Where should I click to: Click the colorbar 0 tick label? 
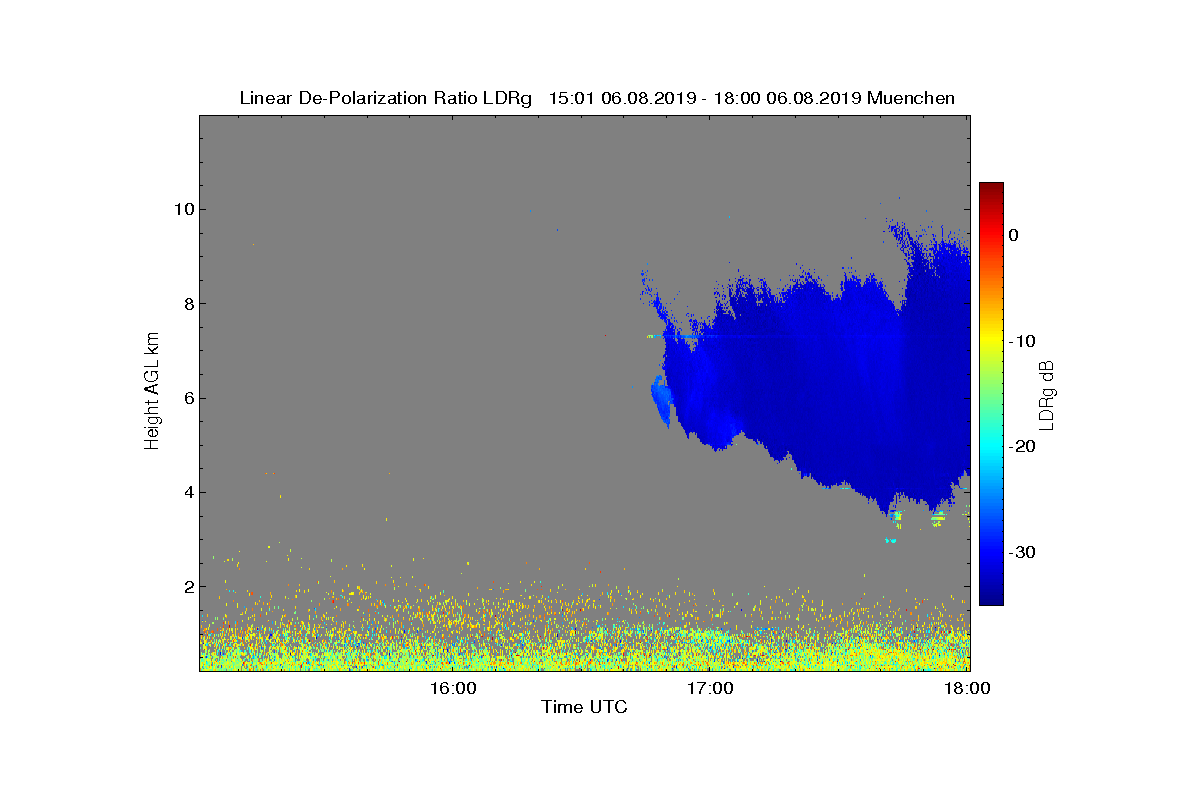click(1013, 235)
